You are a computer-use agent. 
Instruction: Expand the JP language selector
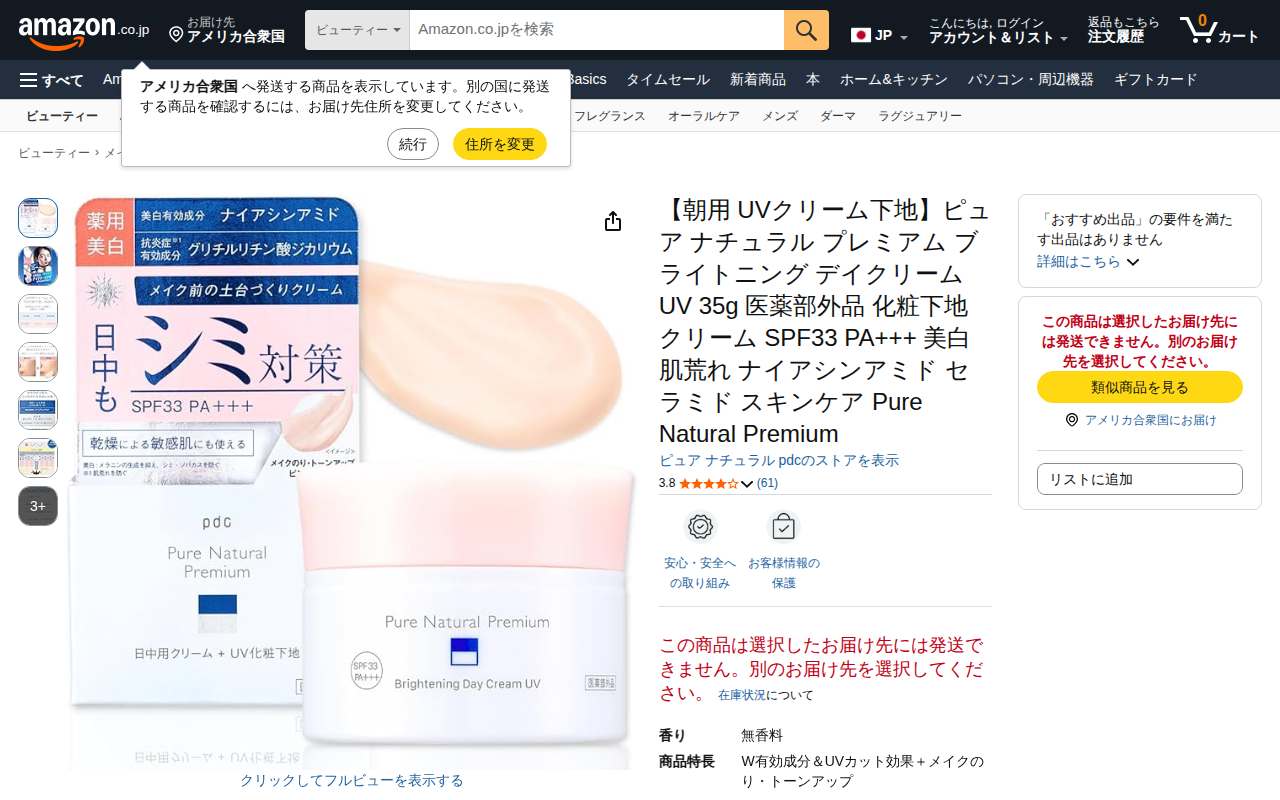click(880, 36)
